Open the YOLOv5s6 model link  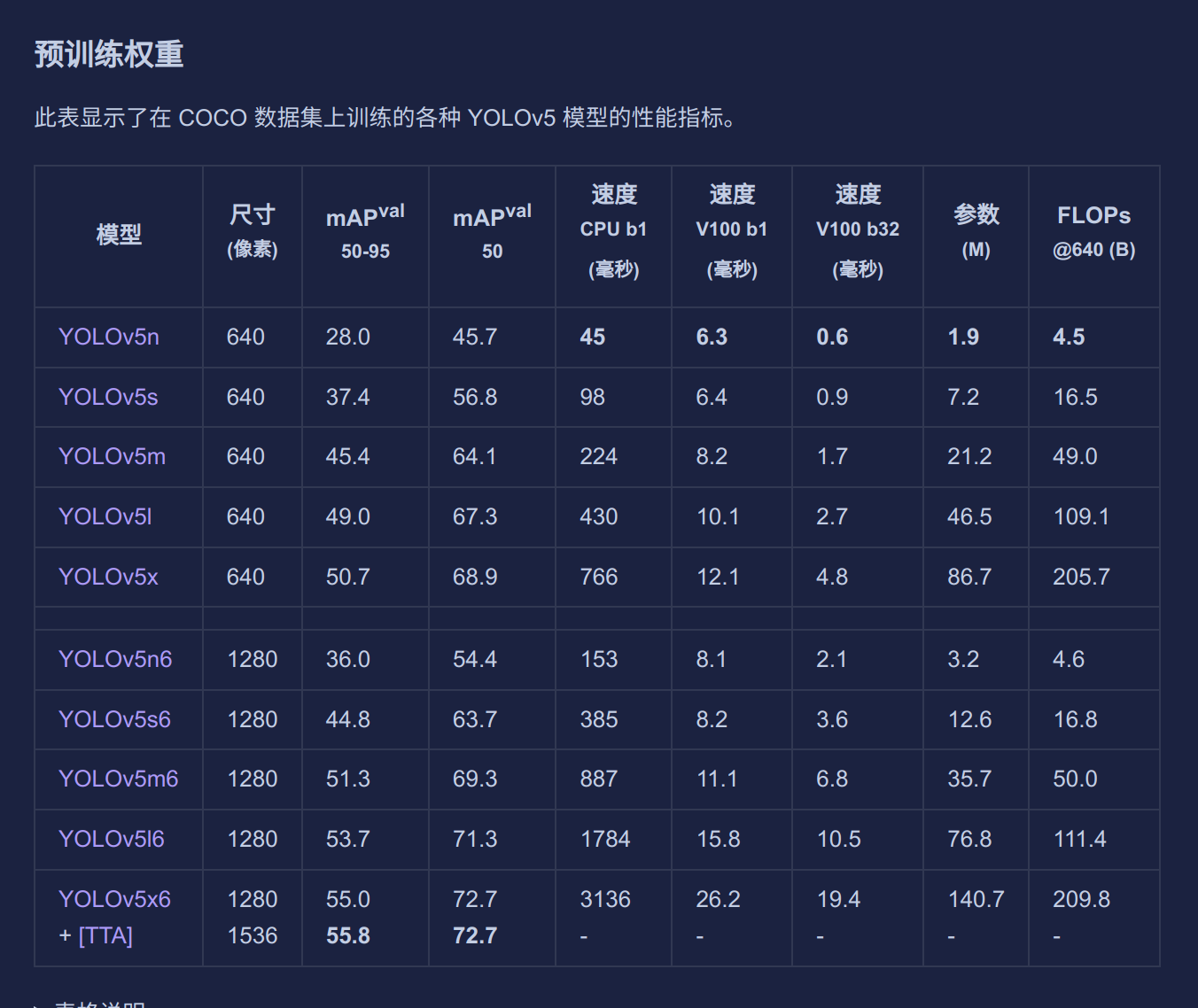pyautogui.click(x=114, y=719)
